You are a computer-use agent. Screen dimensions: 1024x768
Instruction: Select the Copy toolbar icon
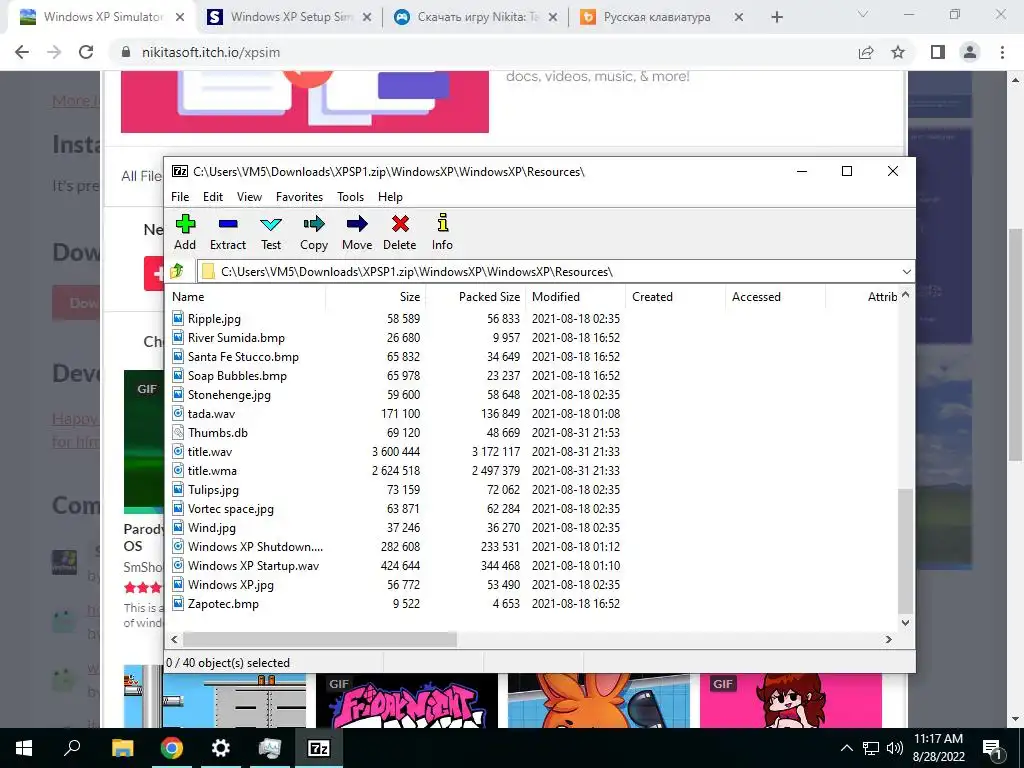coord(313,224)
